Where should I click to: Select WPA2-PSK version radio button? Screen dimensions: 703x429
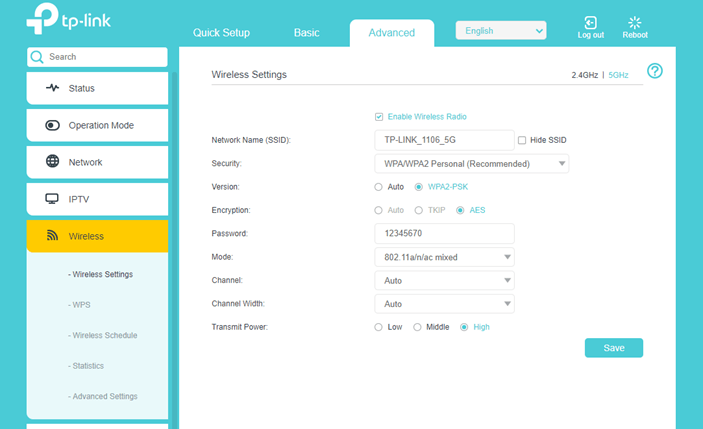point(418,187)
